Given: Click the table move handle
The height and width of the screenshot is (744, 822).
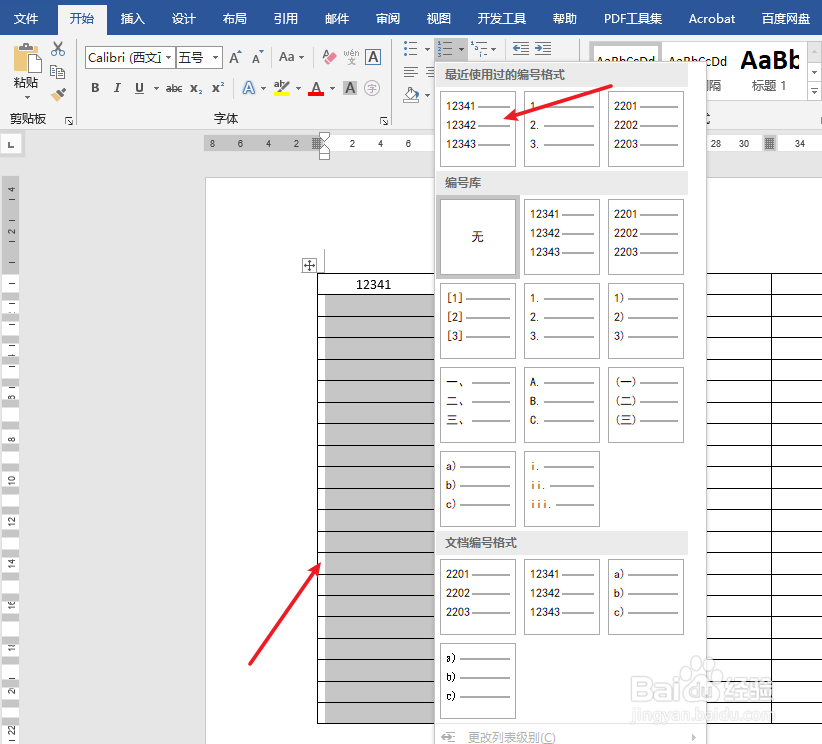Looking at the screenshot, I should (x=309, y=265).
